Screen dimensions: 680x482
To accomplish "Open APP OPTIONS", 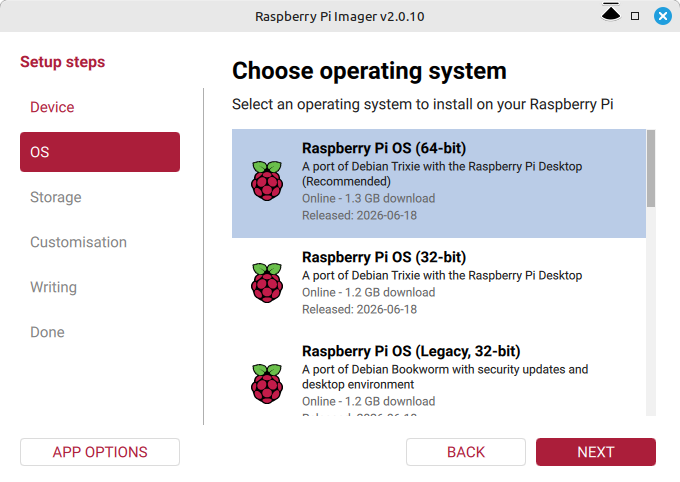I will tap(100, 452).
